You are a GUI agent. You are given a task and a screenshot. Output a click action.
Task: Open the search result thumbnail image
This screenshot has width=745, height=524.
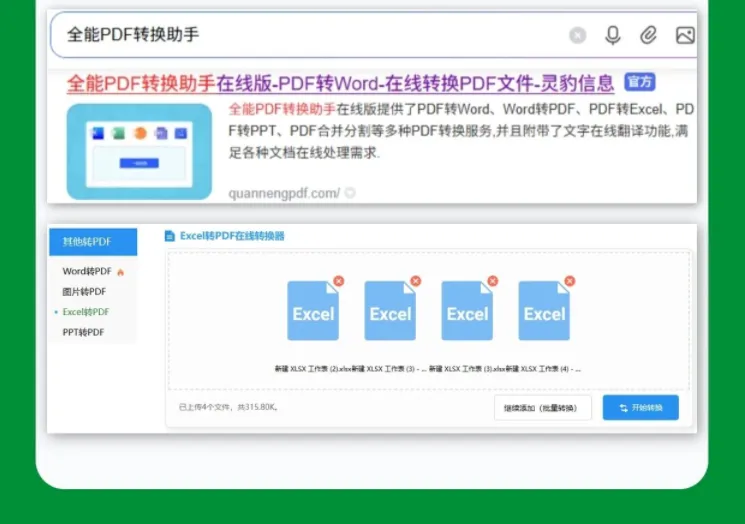(139, 152)
